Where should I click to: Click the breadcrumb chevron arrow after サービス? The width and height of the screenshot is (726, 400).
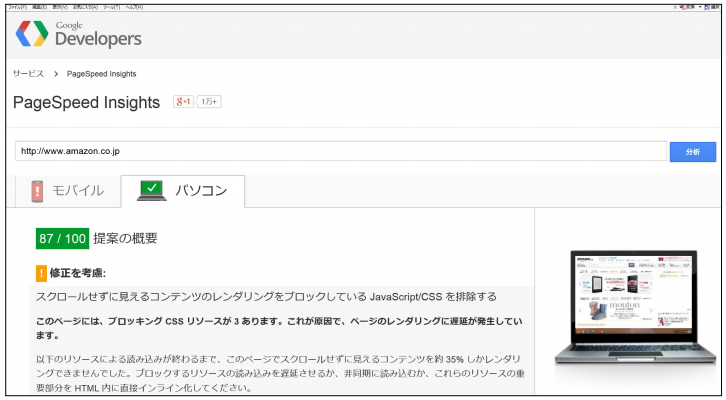pyautogui.click(x=56, y=74)
